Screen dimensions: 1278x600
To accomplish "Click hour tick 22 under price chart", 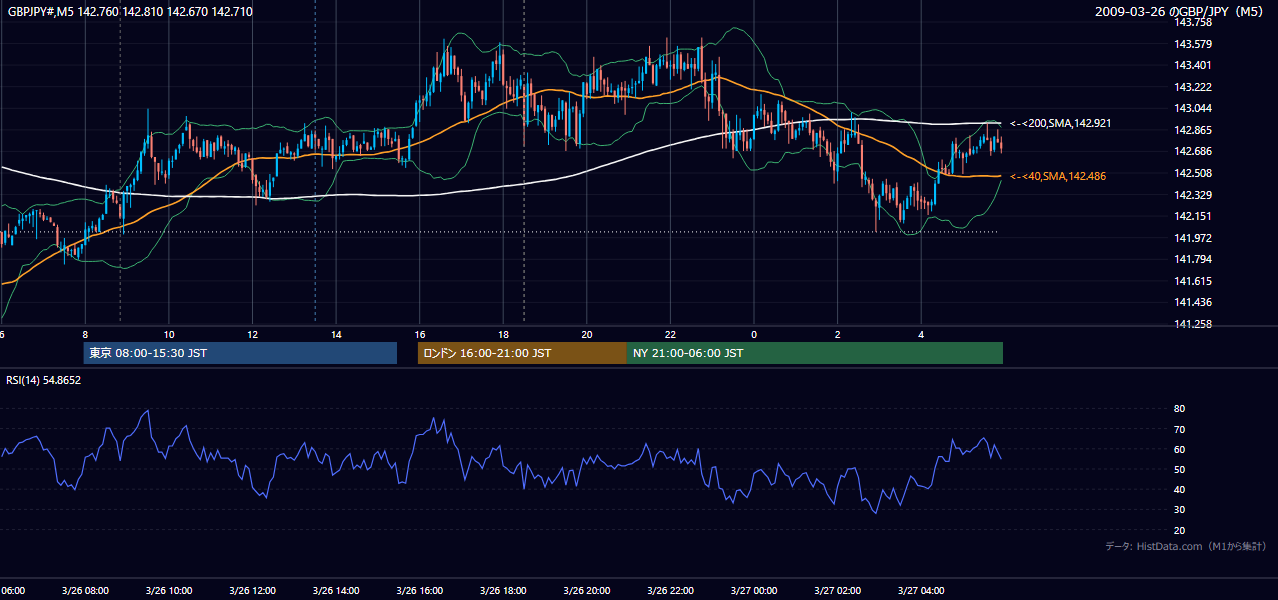I will pyautogui.click(x=671, y=334).
